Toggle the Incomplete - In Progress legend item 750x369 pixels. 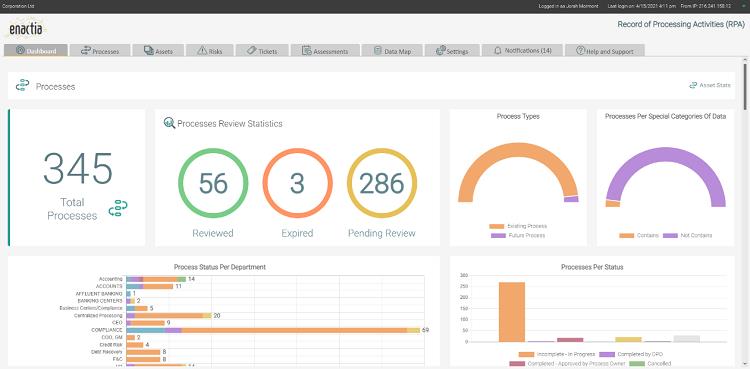(x=557, y=354)
